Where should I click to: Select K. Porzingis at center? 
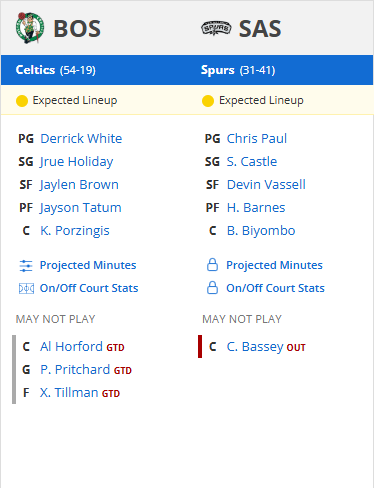pyautogui.click(x=75, y=231)
